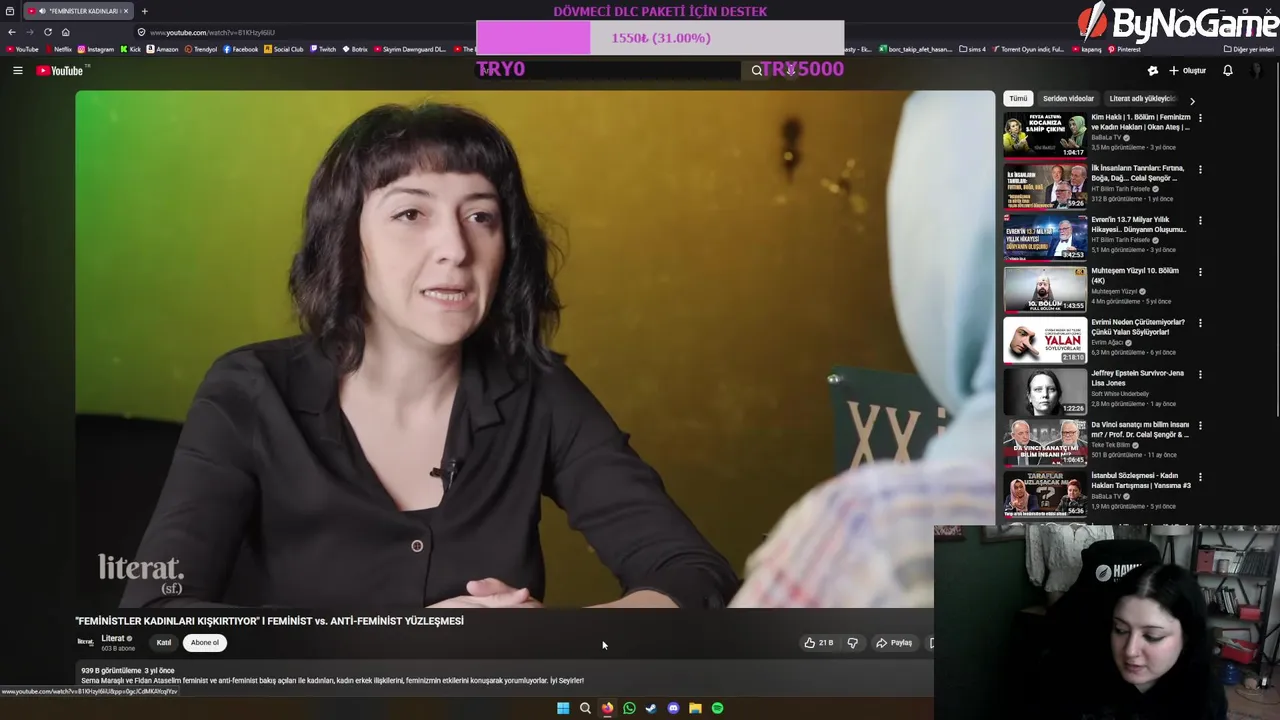Viewport: 1280px width, 720px height.
Task: Mute the tab via speaker icon
Action: pos(41,11)
